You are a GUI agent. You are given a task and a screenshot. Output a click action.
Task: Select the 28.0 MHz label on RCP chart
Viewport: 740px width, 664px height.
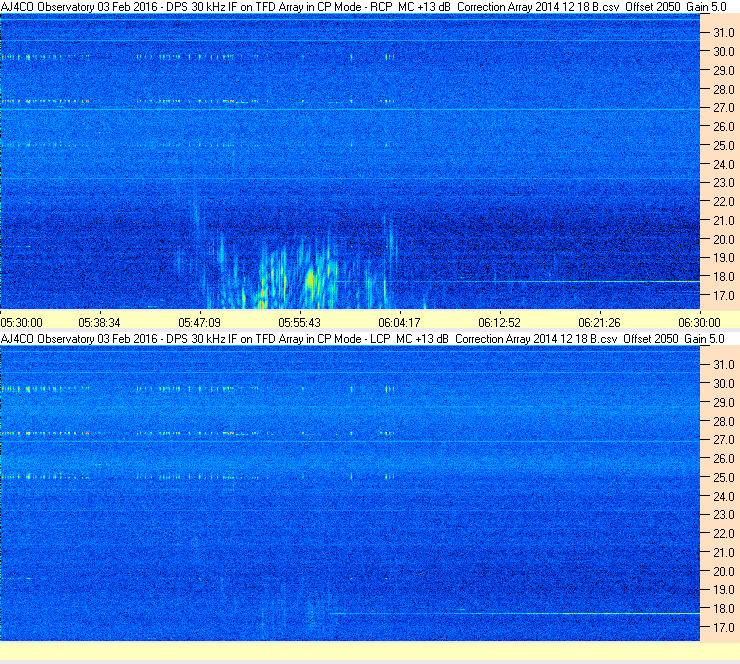tap(724, 90)
